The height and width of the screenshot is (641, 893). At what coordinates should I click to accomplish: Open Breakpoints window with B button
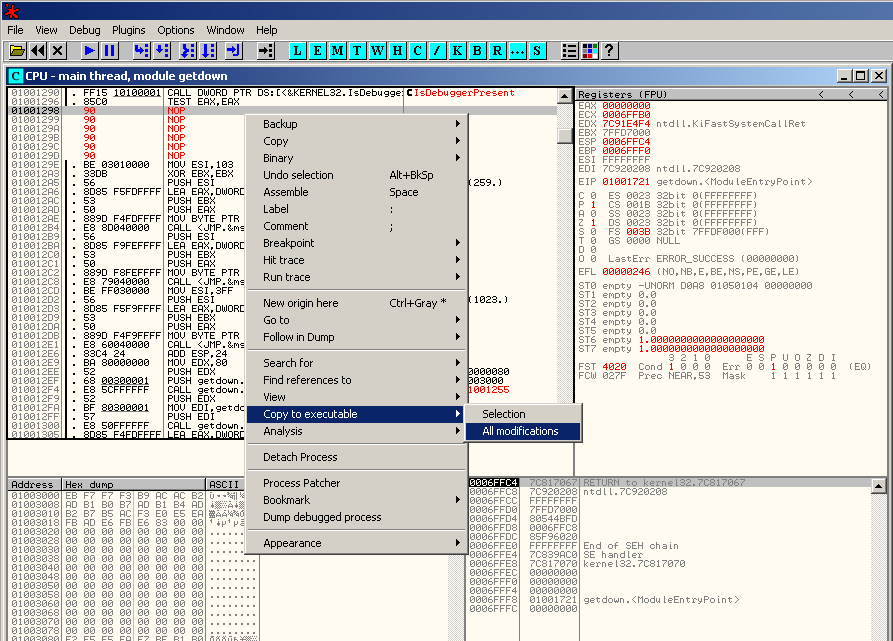477,50
